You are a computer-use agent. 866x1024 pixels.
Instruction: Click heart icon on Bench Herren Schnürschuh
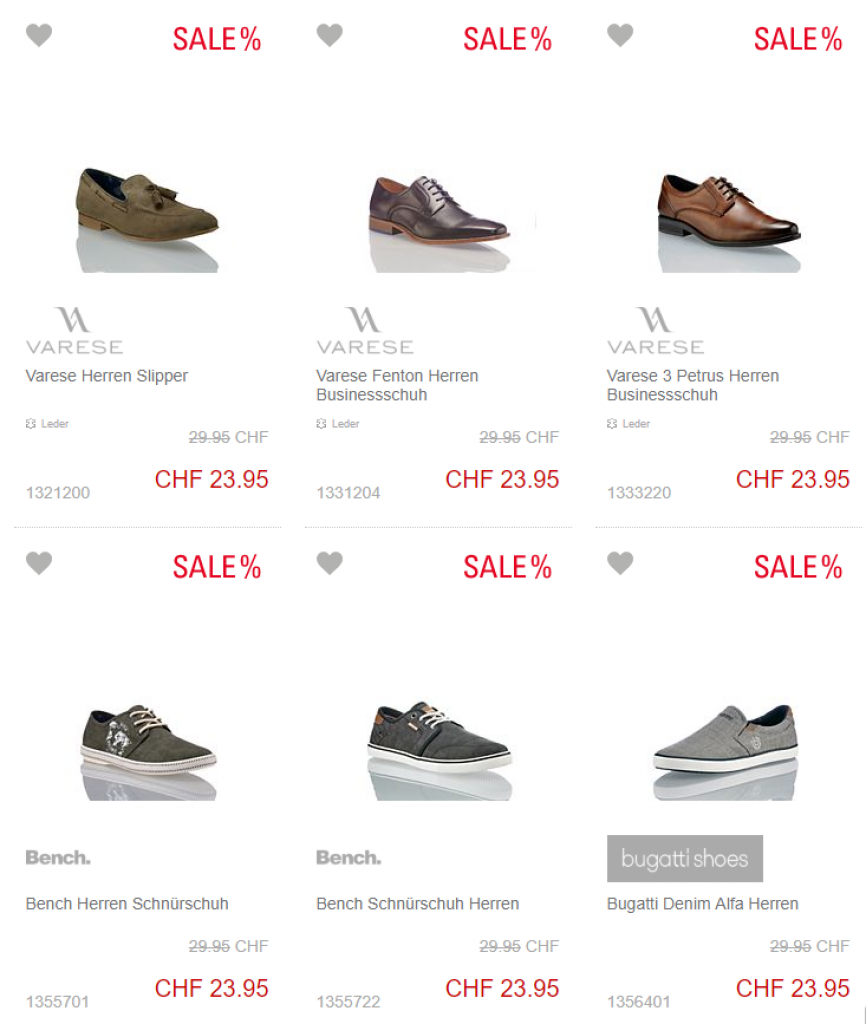[x=38, y=563]
